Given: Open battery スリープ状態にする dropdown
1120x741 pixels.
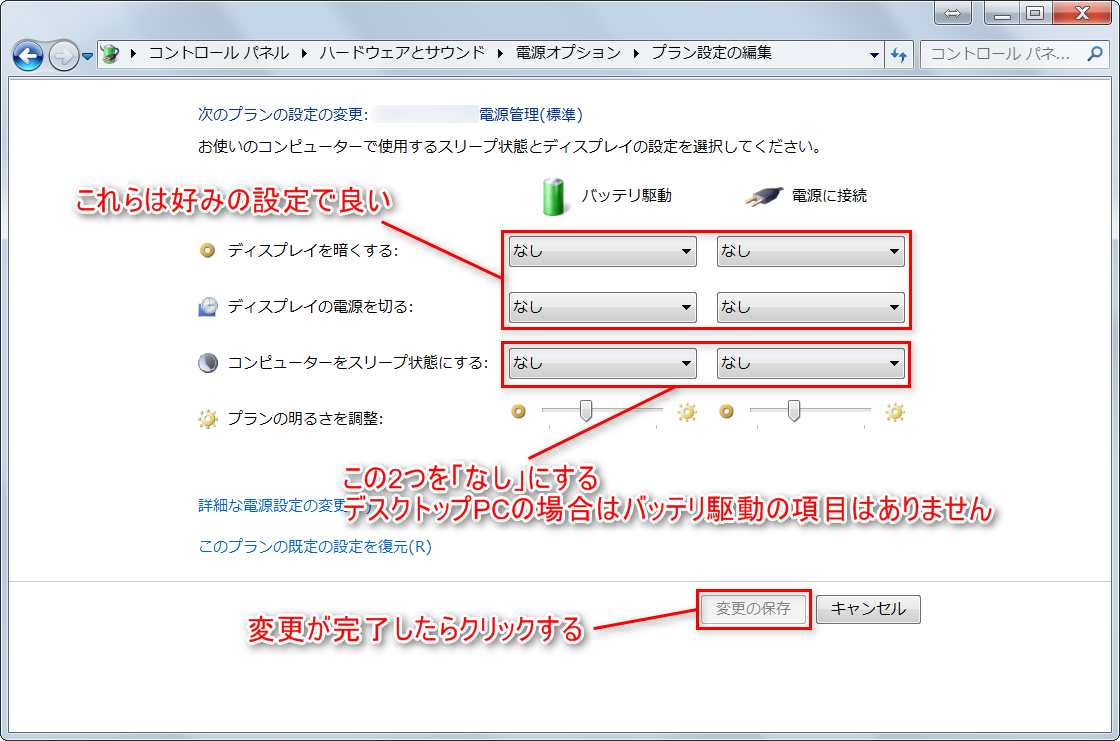Looking at the screenshot, I should pos(602,363).
